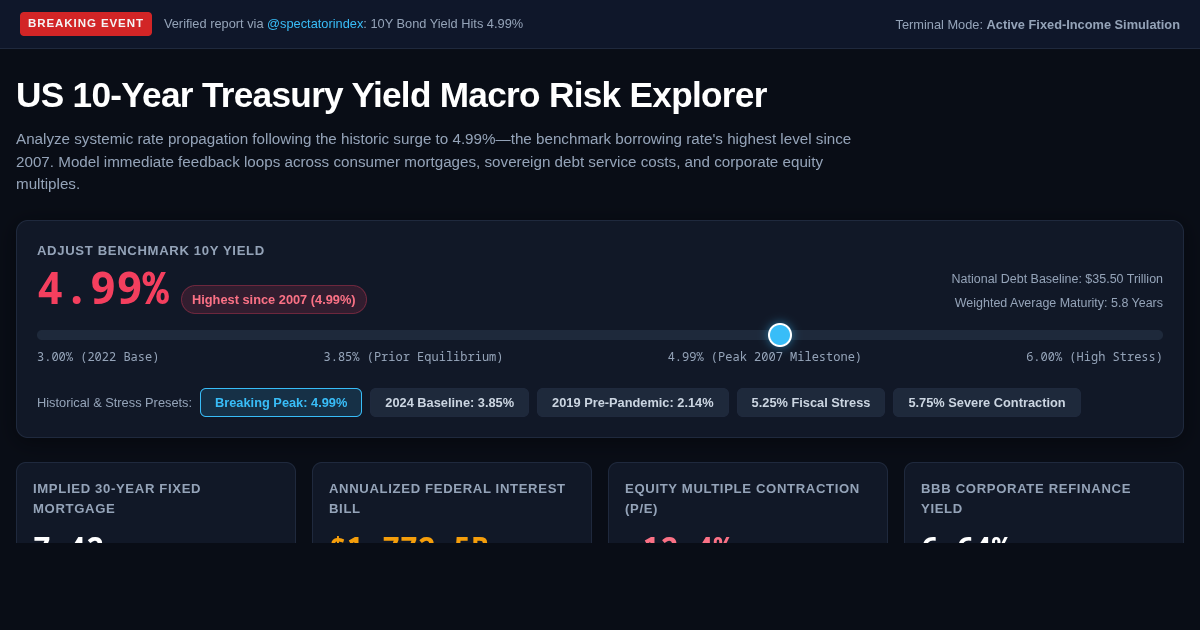Click the BBB Corporate Refinance Yield card
The image size is (1200, 630).
1044,503
